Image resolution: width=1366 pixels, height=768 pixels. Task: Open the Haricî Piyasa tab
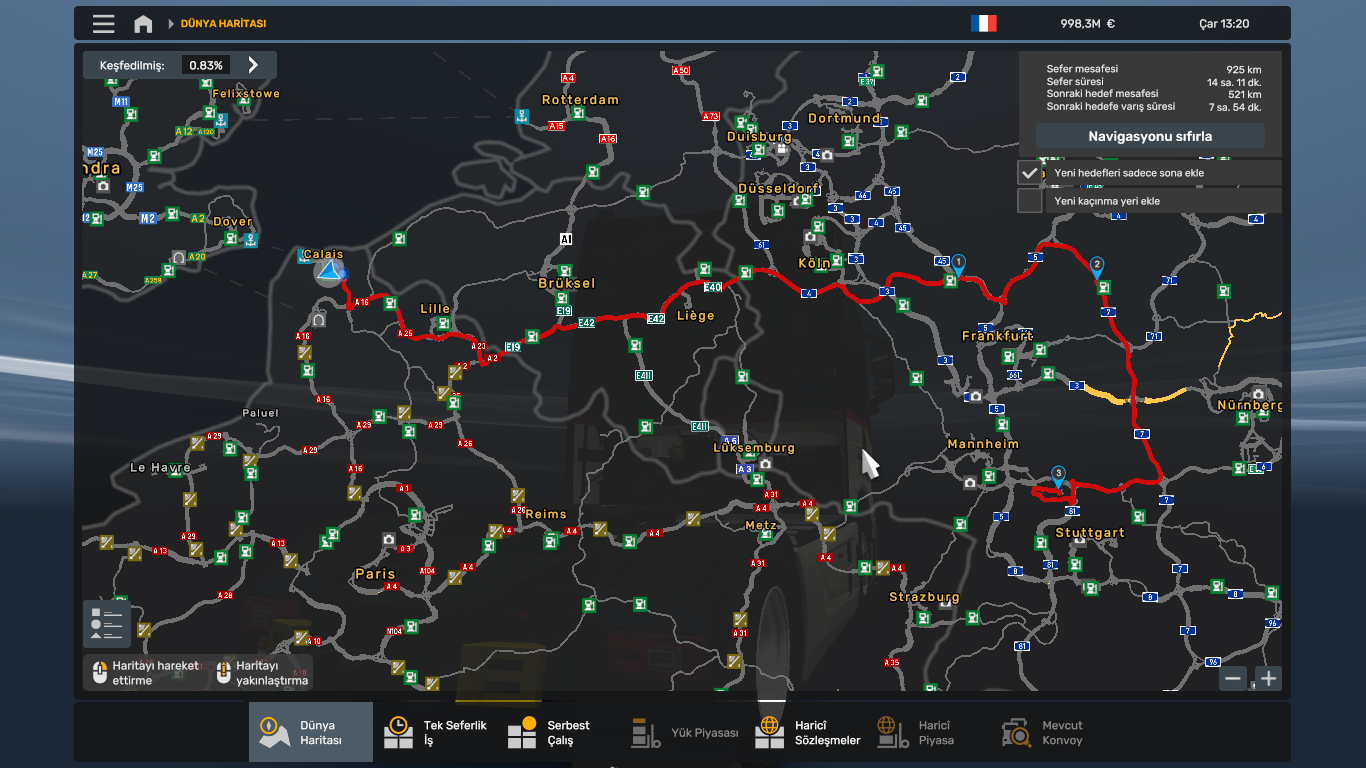[x=931, y=733]
